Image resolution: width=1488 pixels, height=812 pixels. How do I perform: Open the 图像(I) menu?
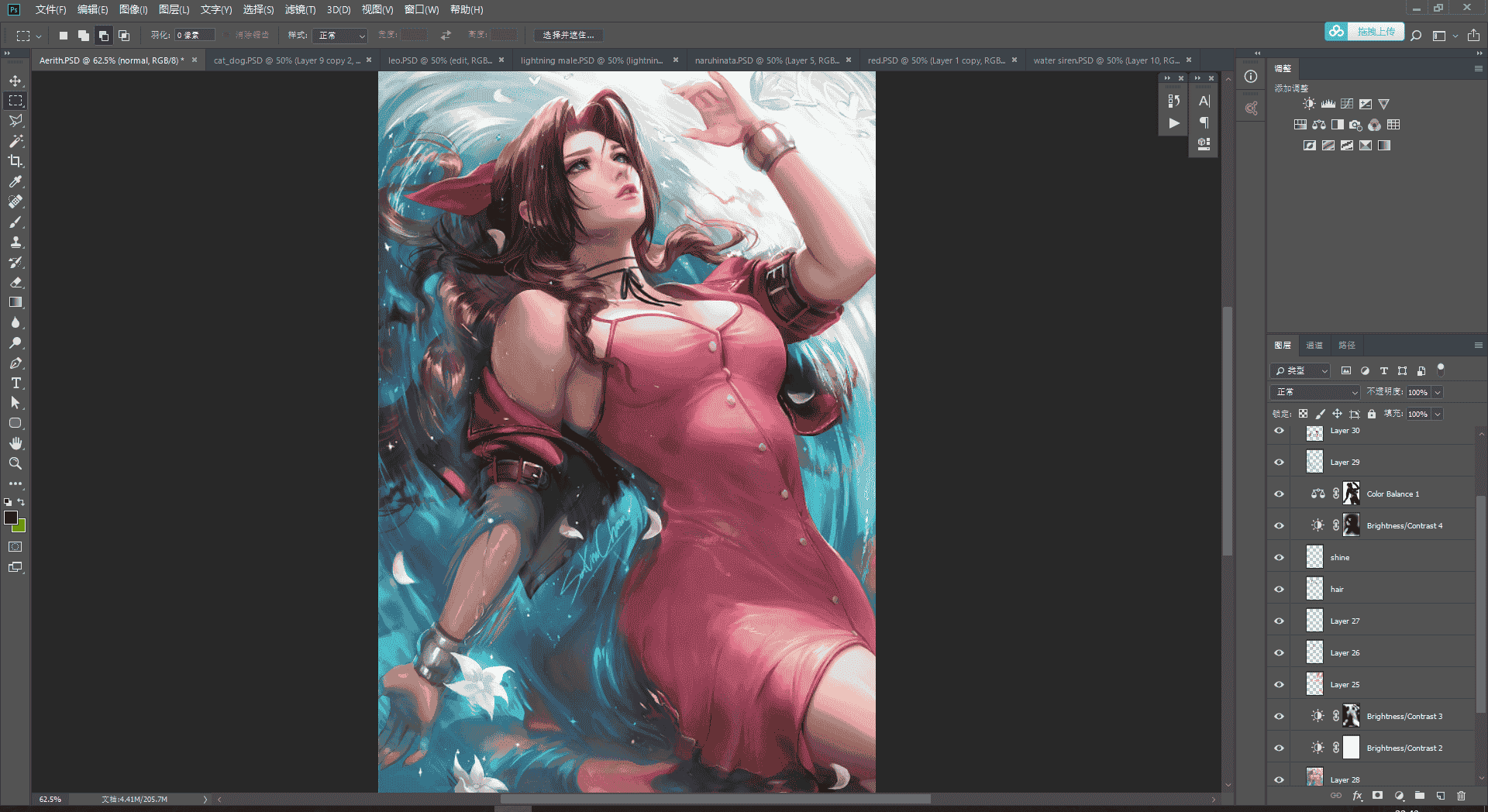tap(133, 9)
